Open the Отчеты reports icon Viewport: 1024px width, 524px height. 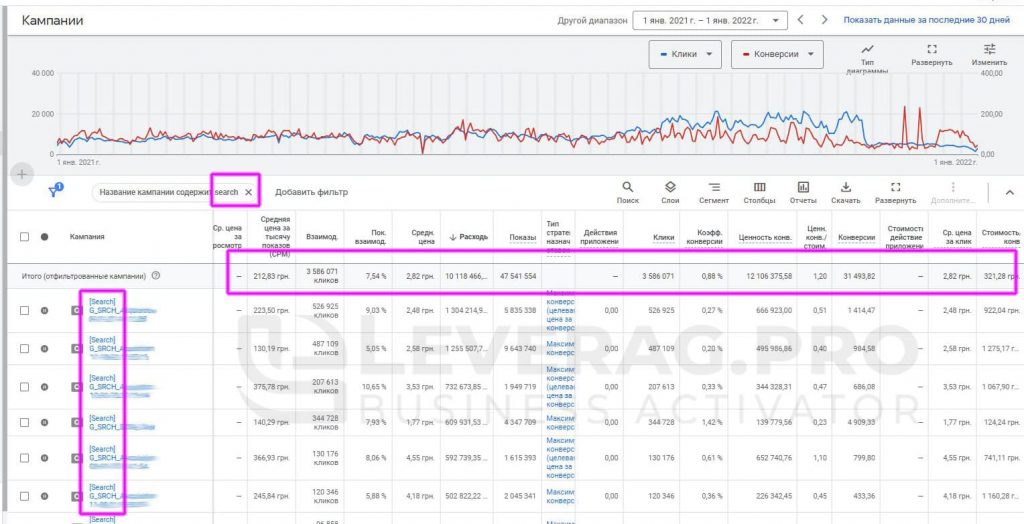click(x=803, y=193)
